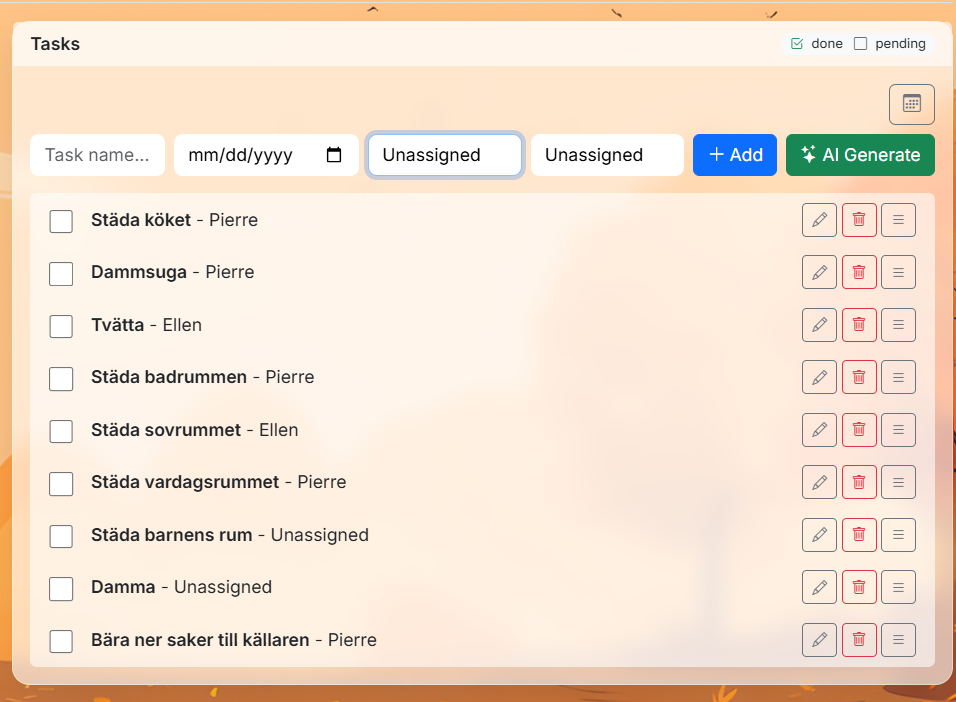Open the calendar view button
The image size is (956, 702).
[911, 104]
